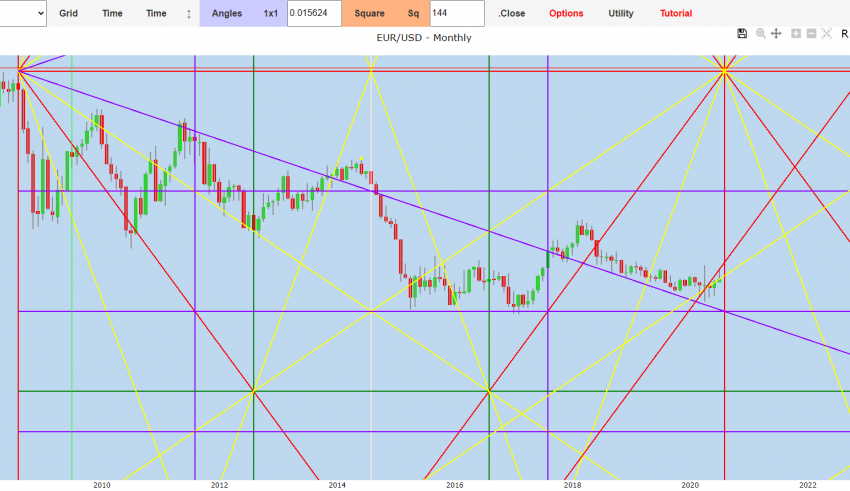Open the red Options menu

click(x=566, y=13)
